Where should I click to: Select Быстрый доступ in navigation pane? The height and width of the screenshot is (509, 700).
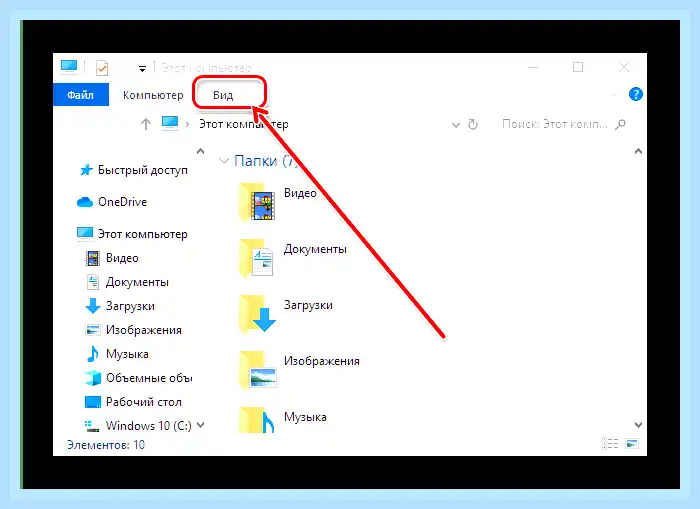142,170
